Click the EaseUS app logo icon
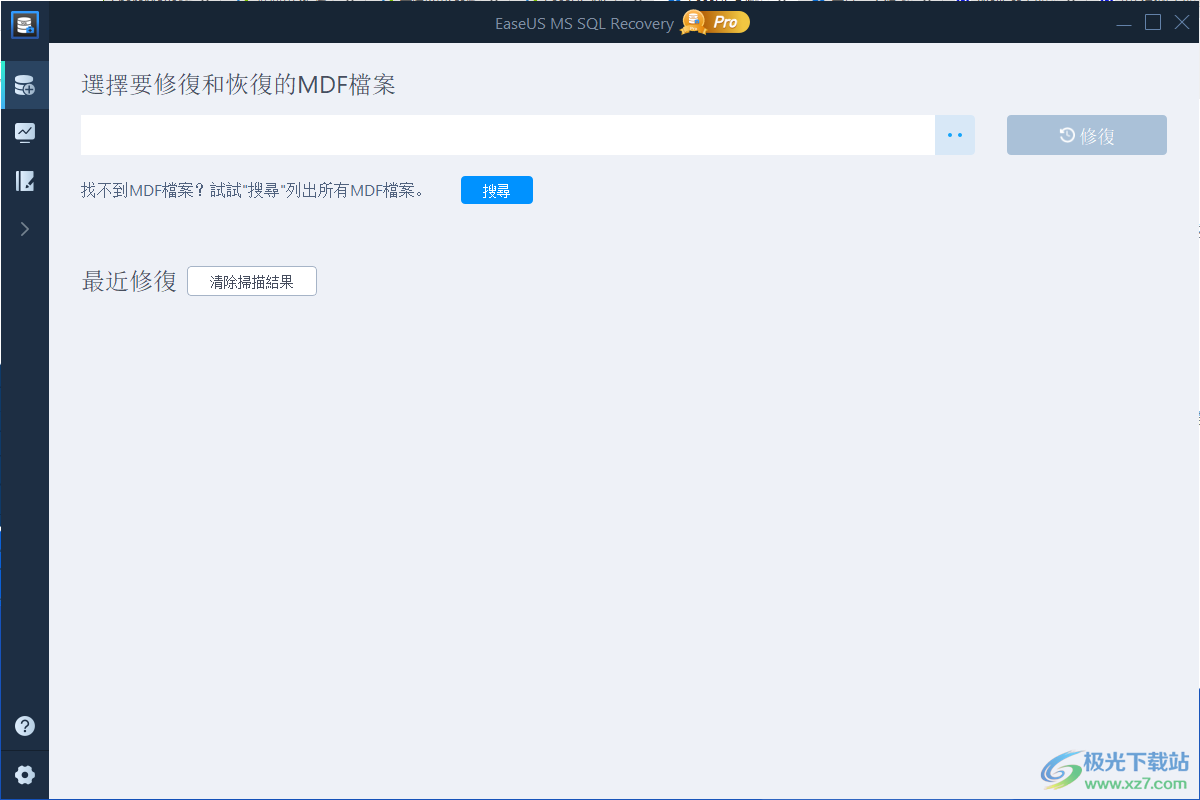 [25, 25]
